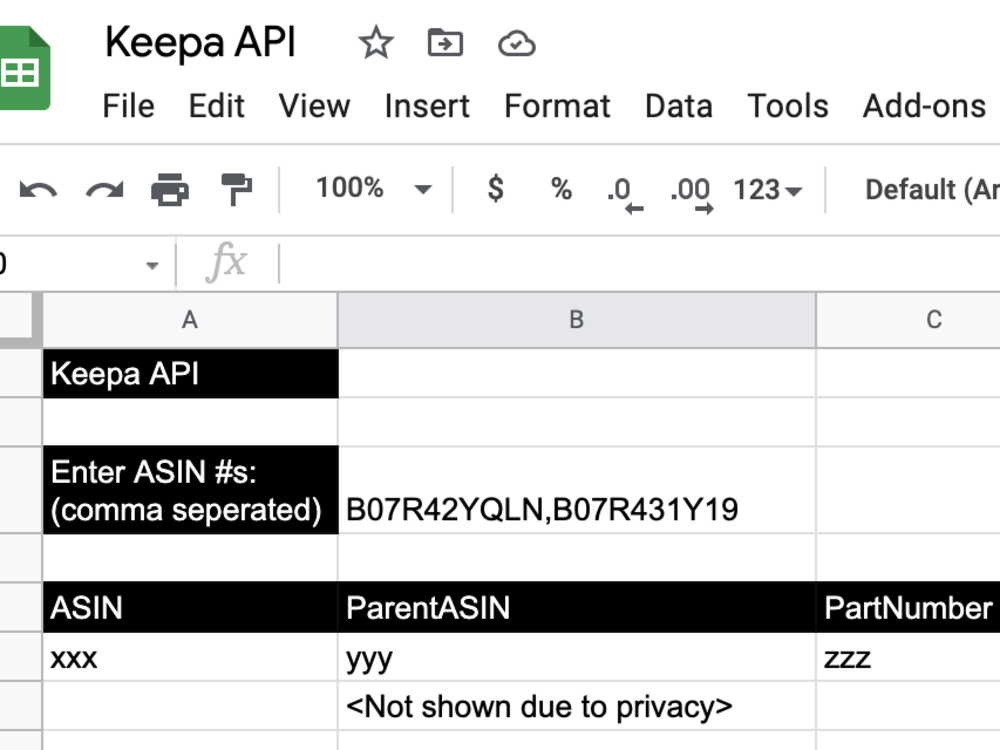Click the fx formula bar

pyautogui.click(x=230, y=263)
